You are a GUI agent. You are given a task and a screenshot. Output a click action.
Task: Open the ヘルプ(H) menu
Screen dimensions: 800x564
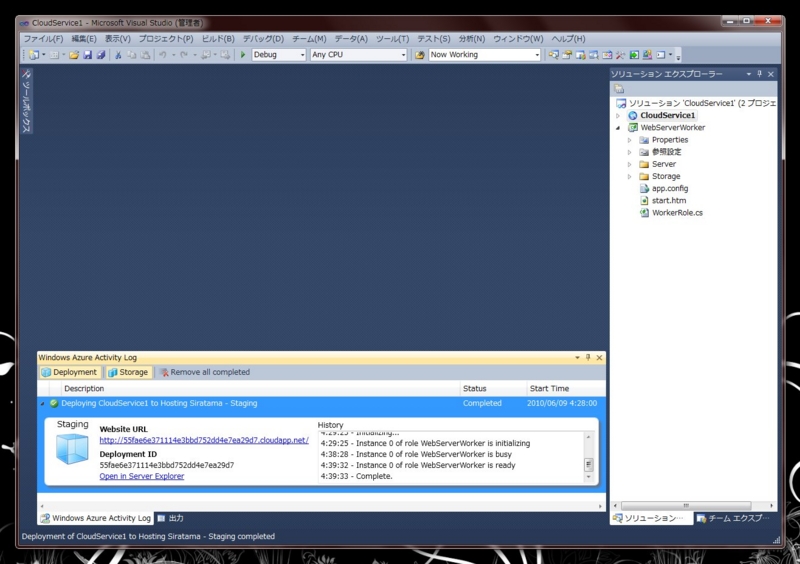coord(568,39)
